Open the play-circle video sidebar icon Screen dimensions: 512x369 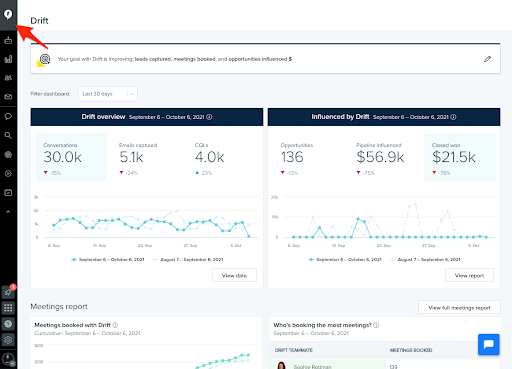(x=8, y=174)
